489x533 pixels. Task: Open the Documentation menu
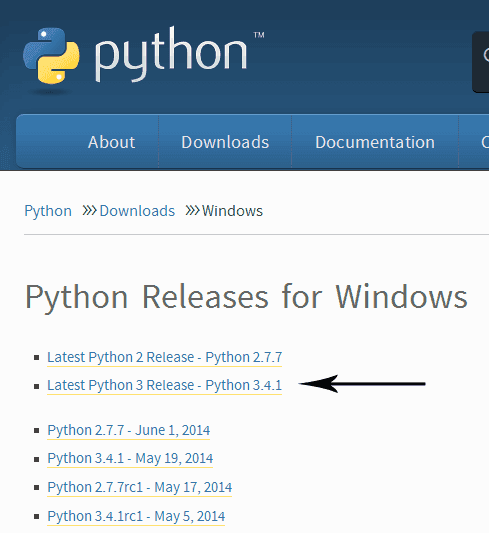click(375, 142)
